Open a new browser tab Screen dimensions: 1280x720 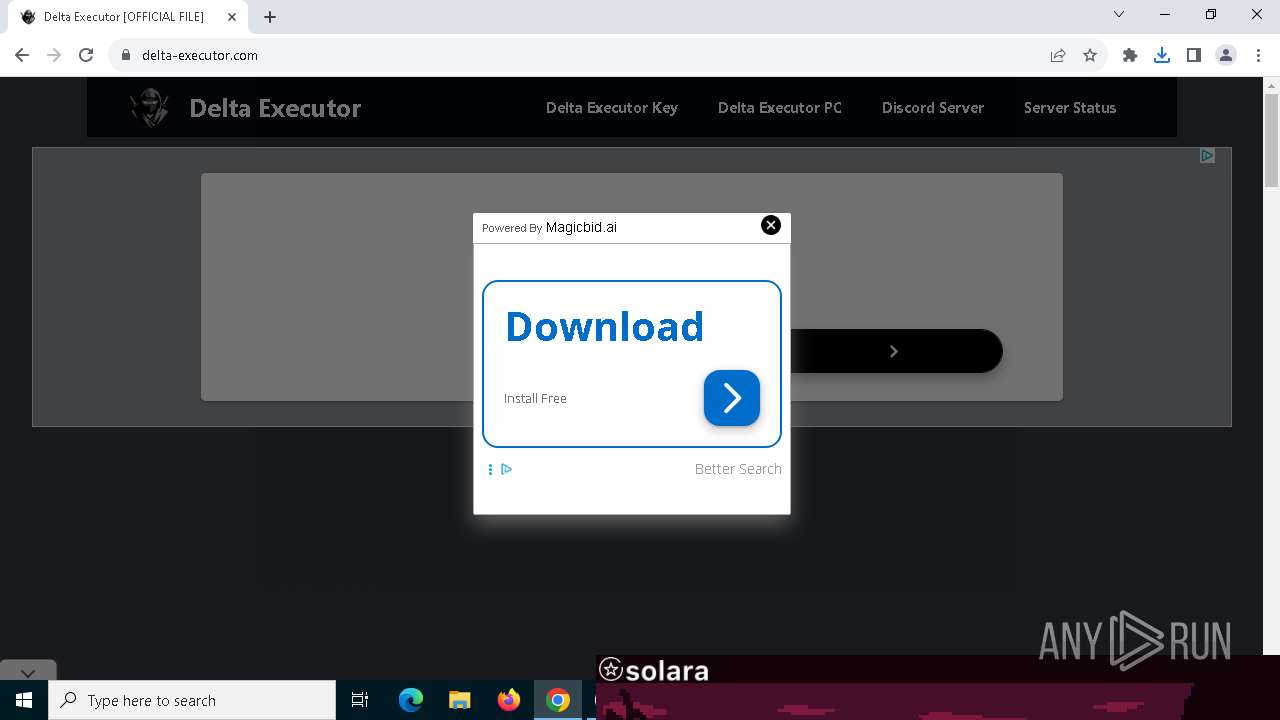click(270, 17)
